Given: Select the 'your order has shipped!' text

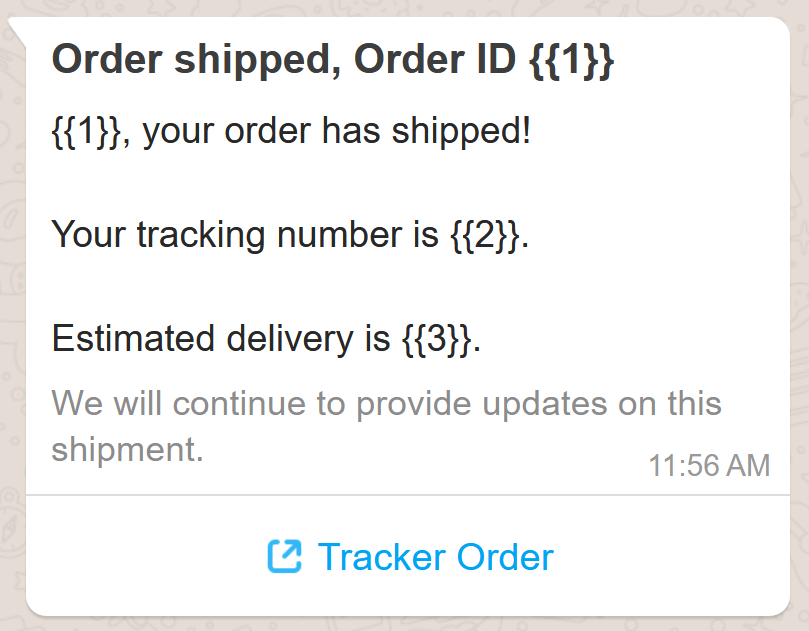Looking at the screenshot, I should [336, 131].
